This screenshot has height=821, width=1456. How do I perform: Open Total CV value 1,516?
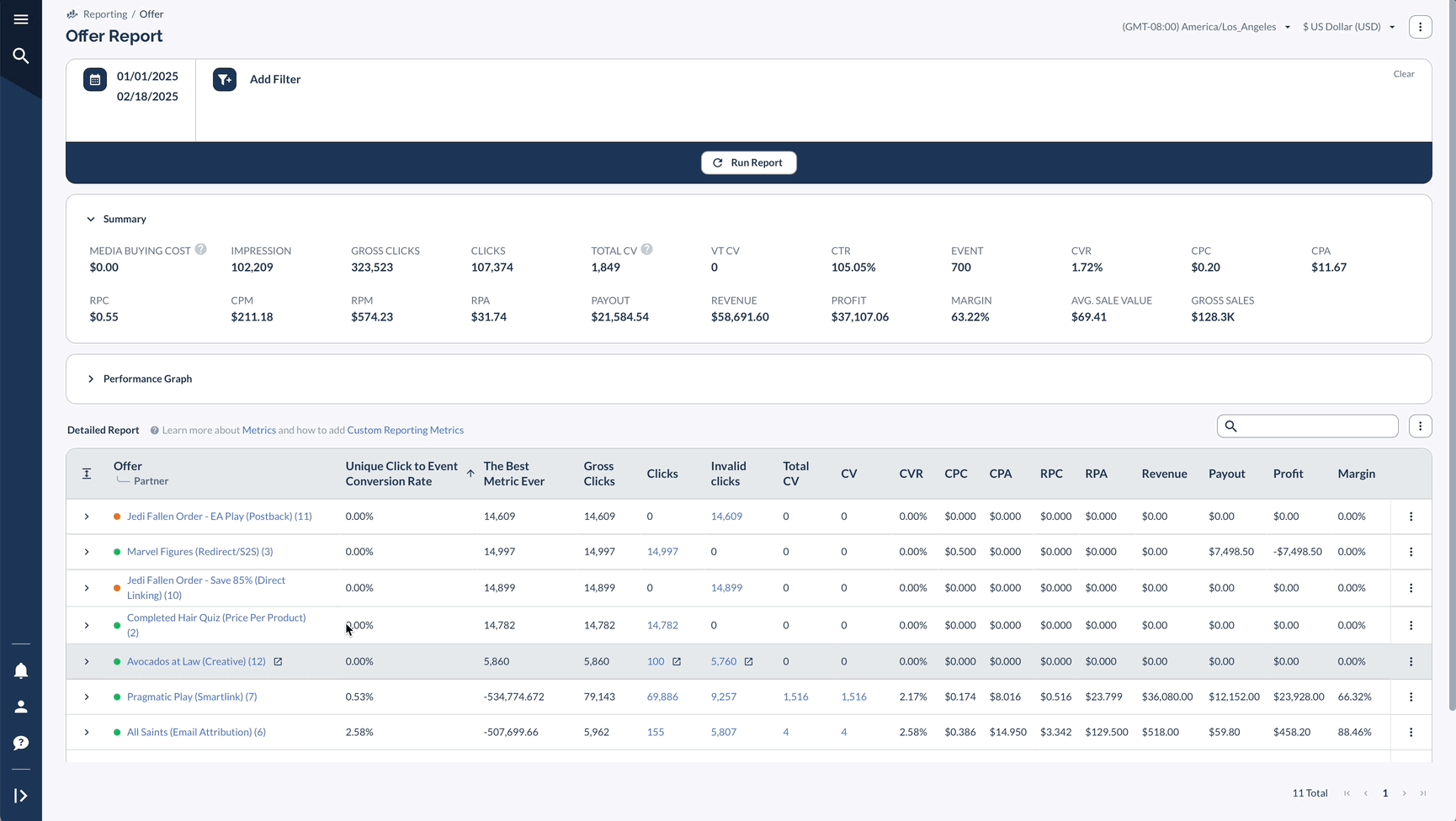795,697
